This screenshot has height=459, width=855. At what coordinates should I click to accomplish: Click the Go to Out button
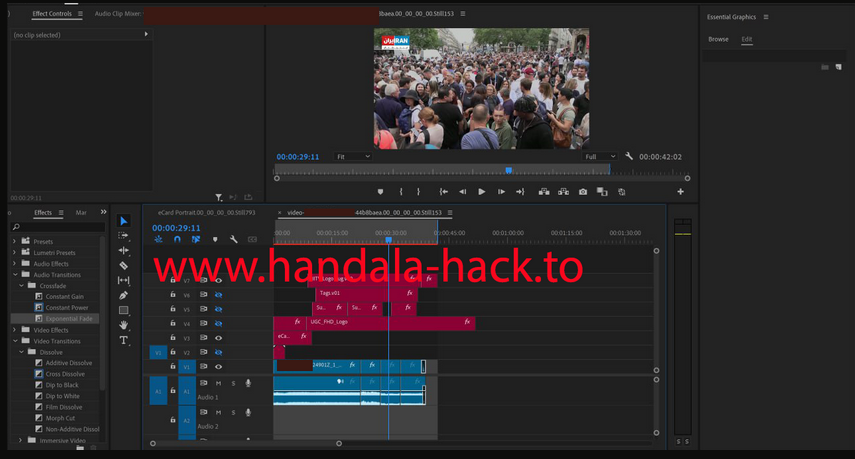[520, 192]
